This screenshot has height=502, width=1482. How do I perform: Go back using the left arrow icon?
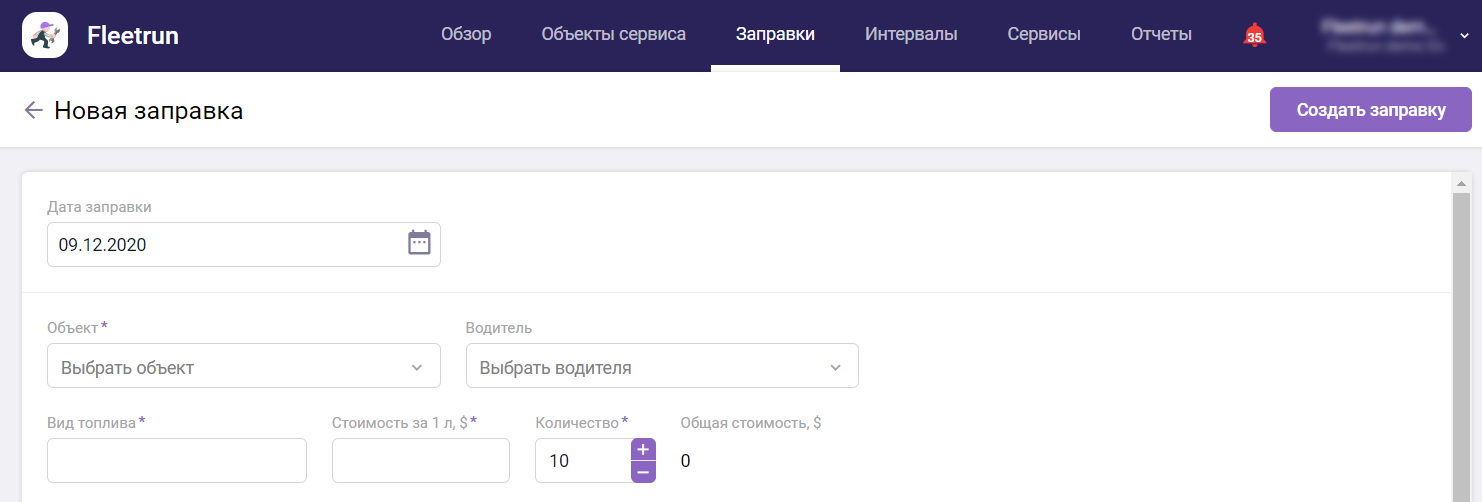(33, 110)
